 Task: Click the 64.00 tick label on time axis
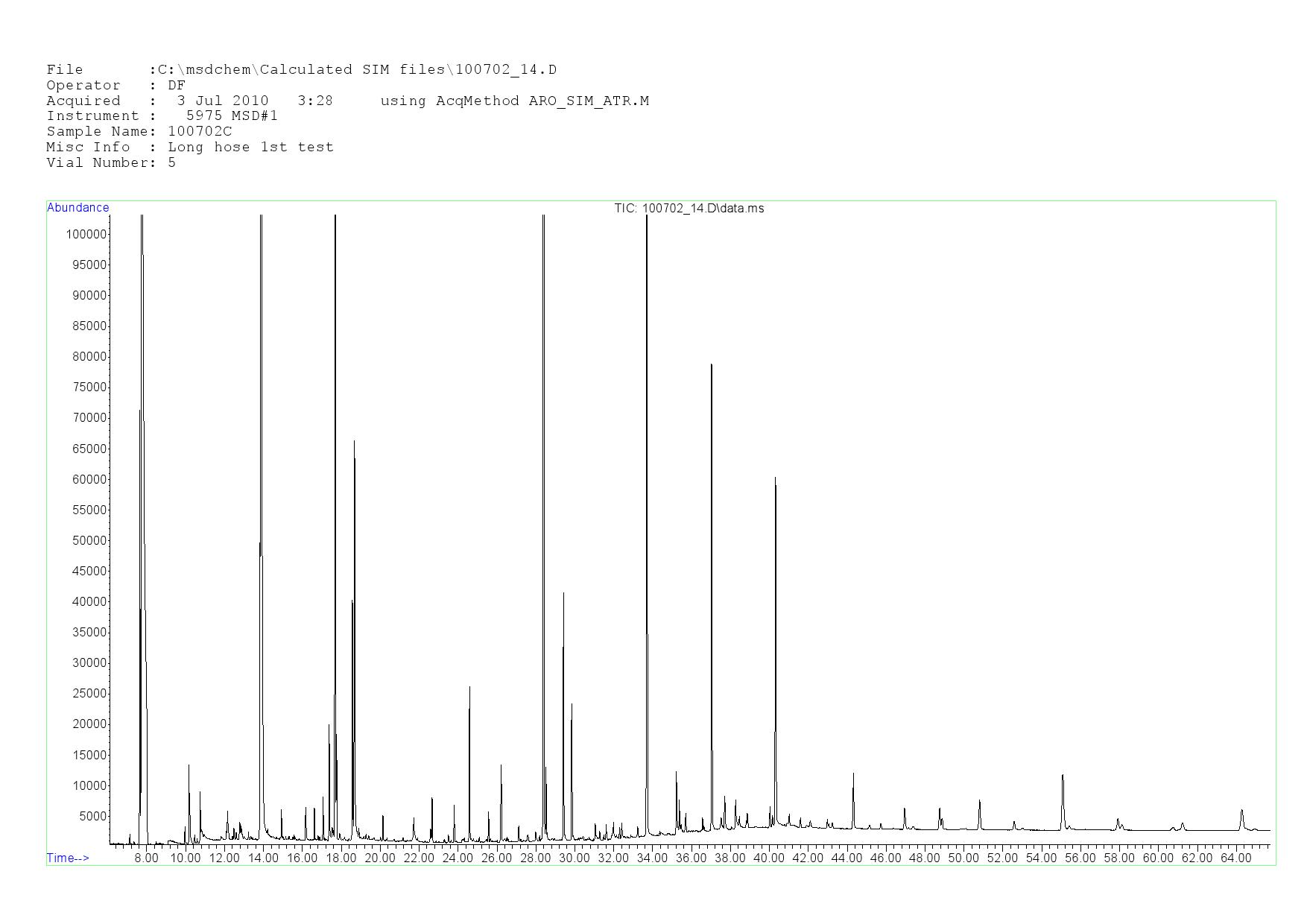(1235, 858)
